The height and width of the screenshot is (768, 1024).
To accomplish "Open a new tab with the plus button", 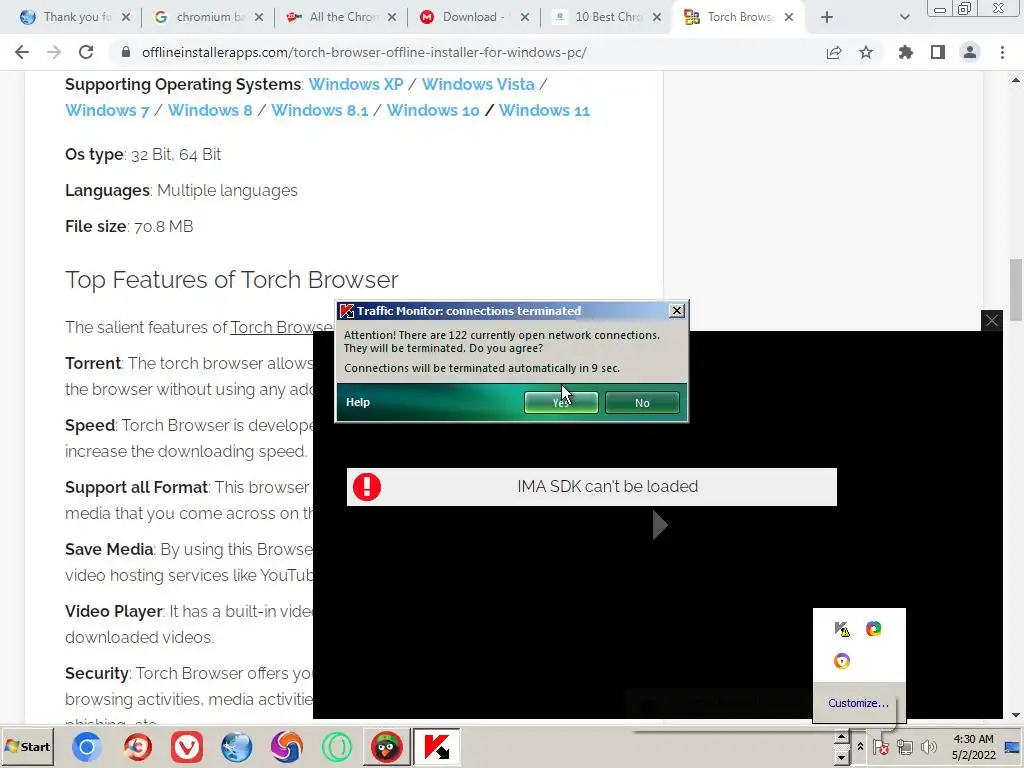I will tap(827, 17).
